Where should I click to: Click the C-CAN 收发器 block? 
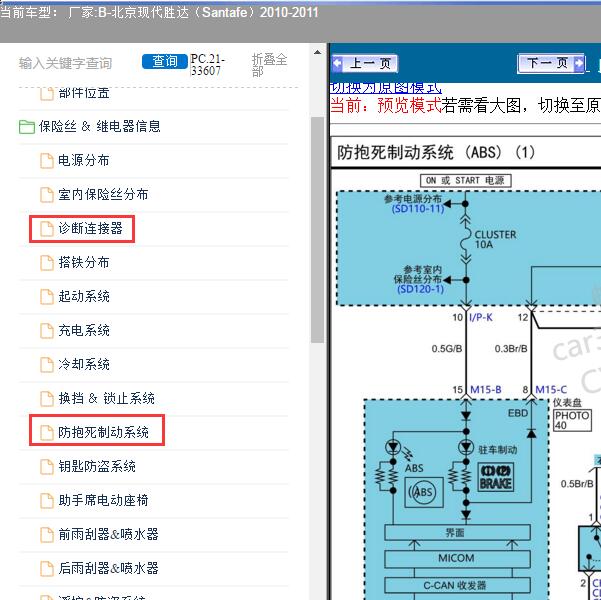click(457, 585)
